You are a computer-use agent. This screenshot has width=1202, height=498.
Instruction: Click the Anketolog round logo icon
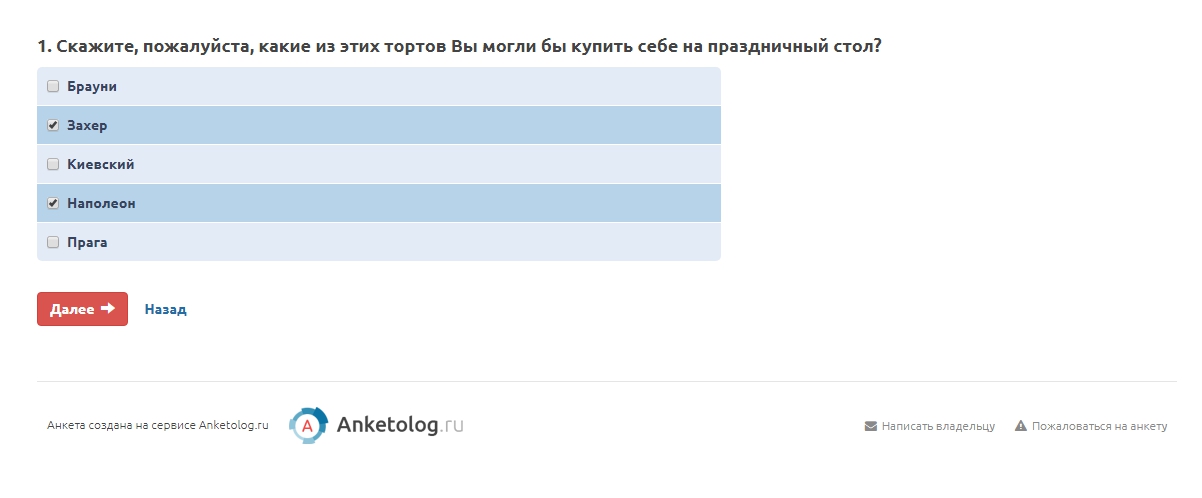(308, 426)
